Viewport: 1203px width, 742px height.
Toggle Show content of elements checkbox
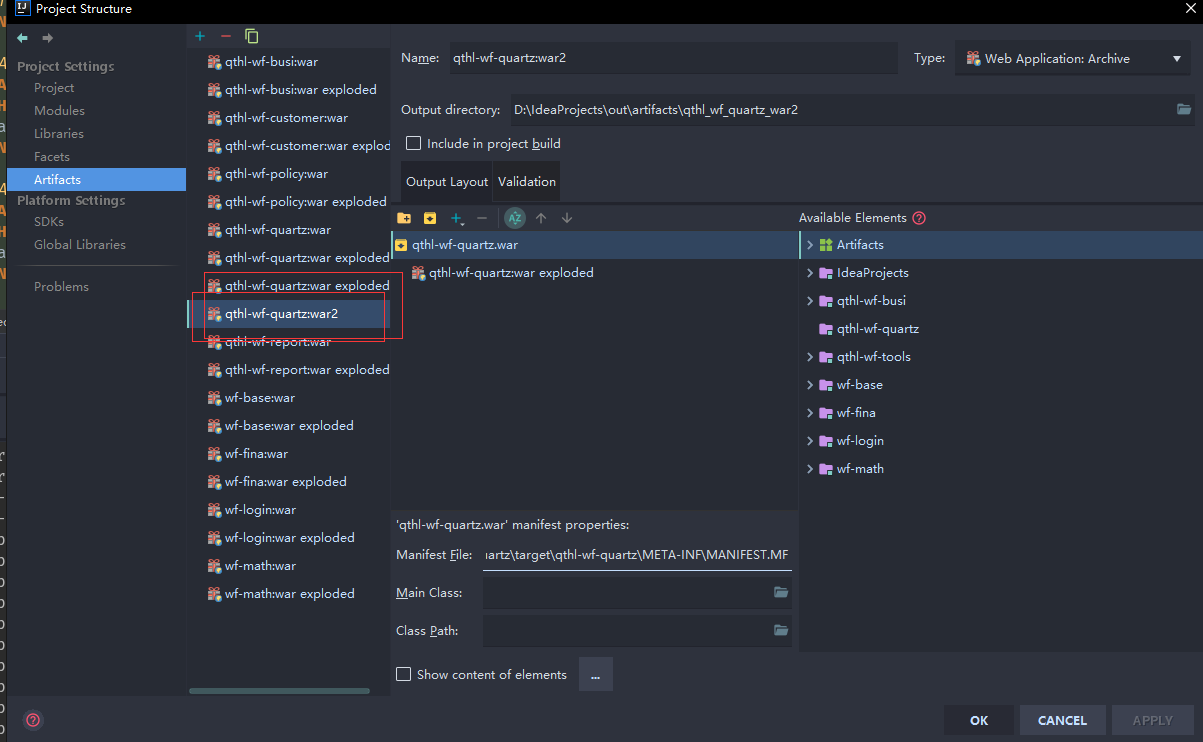point(403,674)
